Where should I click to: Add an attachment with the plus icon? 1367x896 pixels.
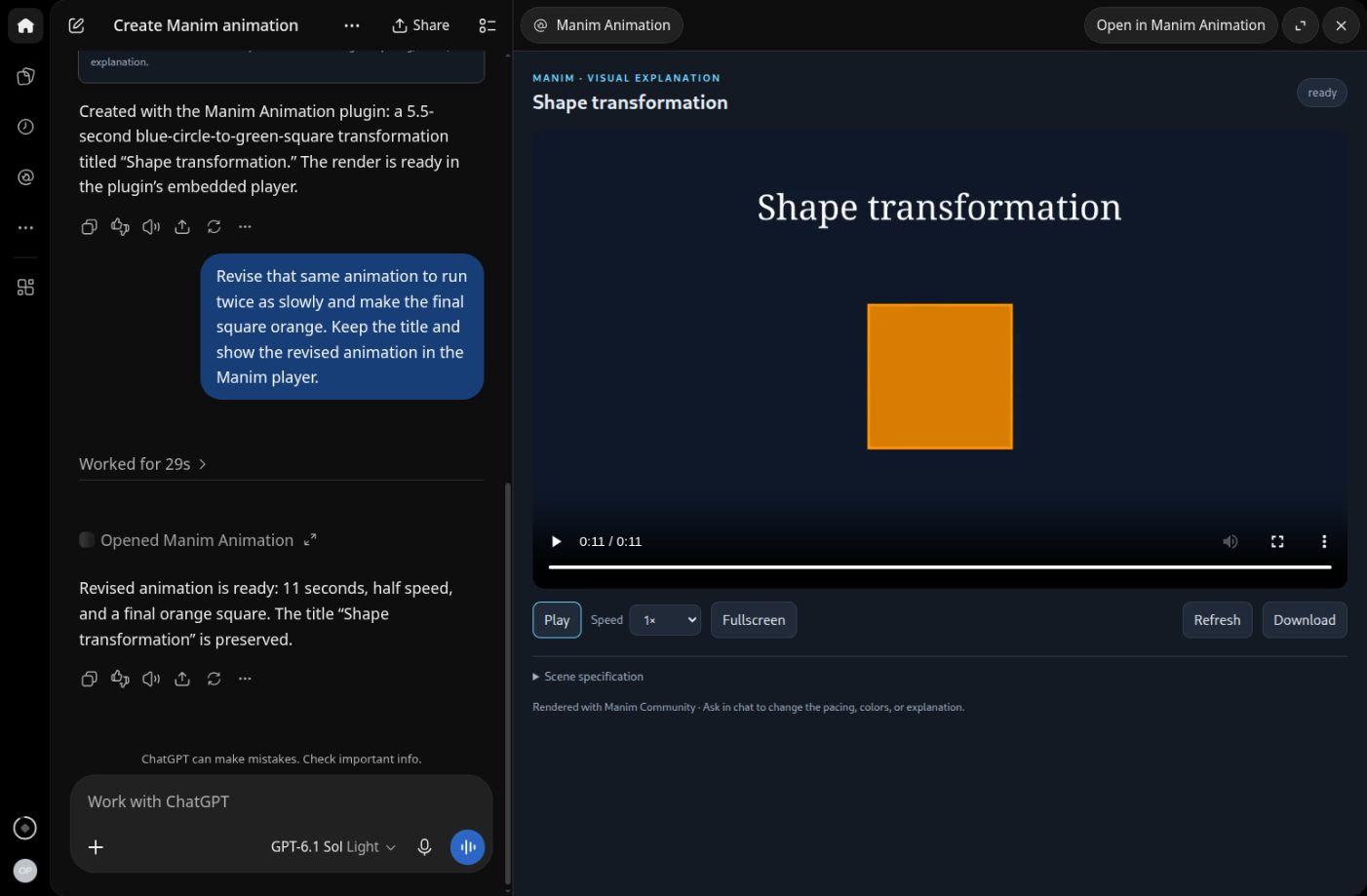[96, 847]
